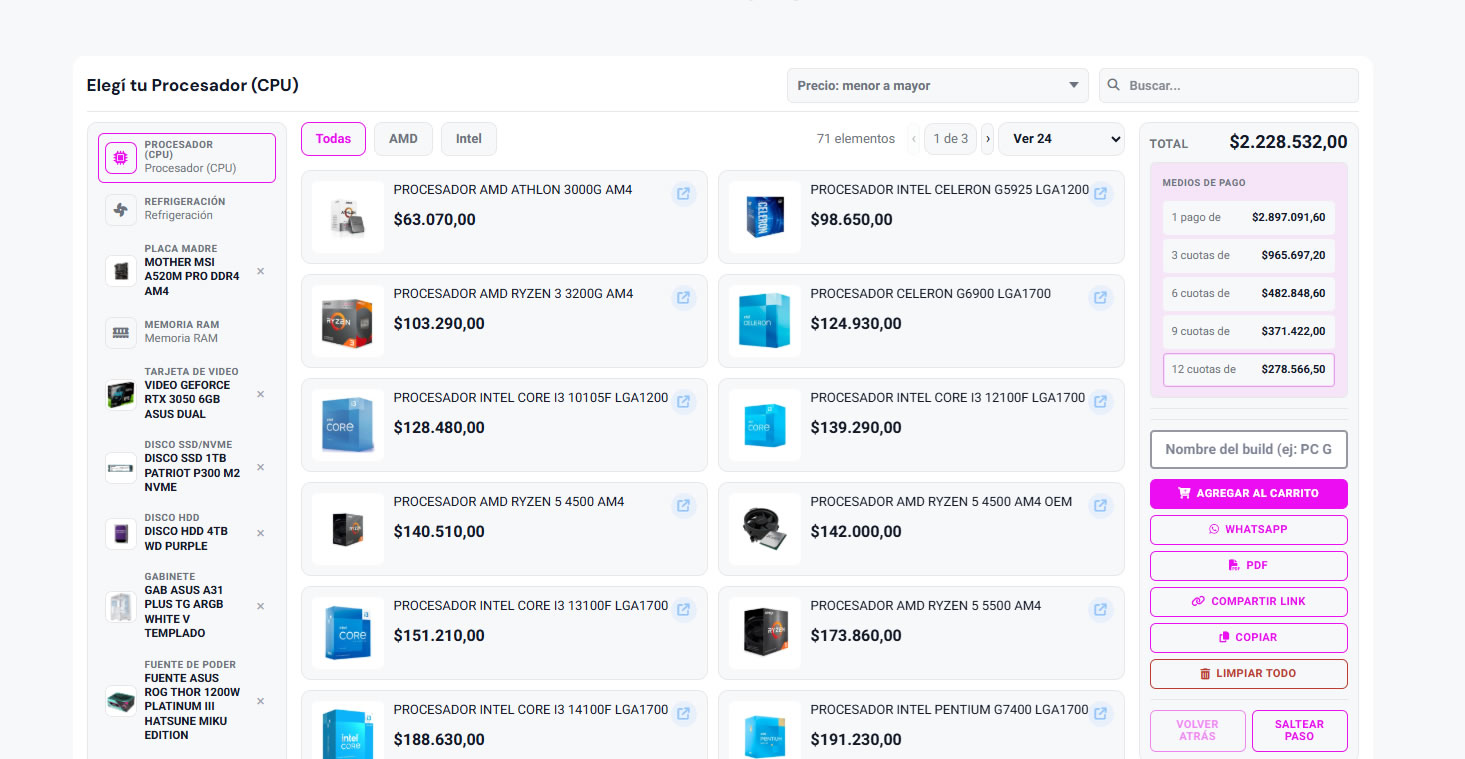Click Compartir Link button
This screenshot has width=1465, height=759.
click(x=1248, y=601)
